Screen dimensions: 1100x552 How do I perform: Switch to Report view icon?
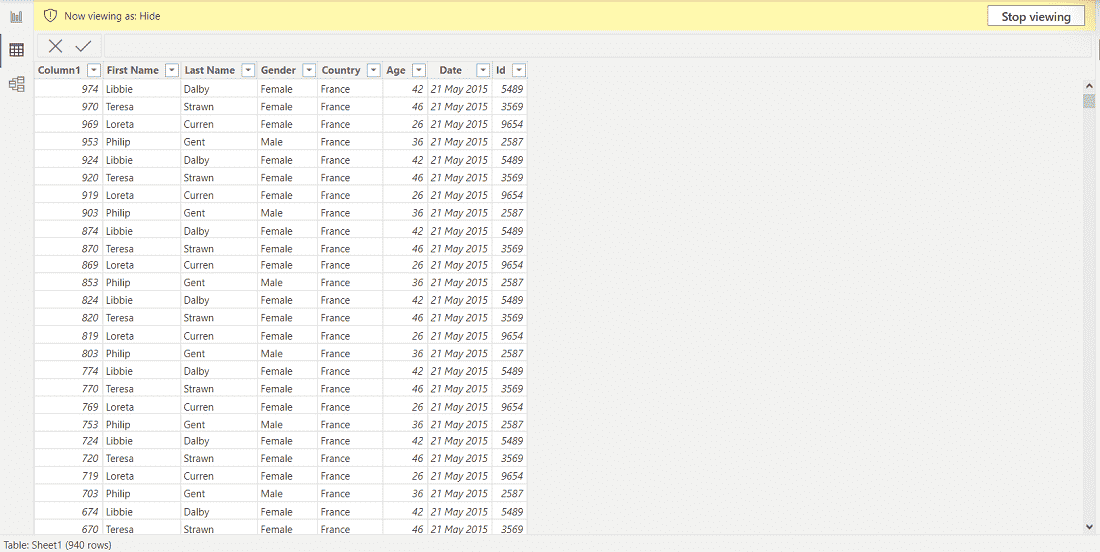coord(16,16)
